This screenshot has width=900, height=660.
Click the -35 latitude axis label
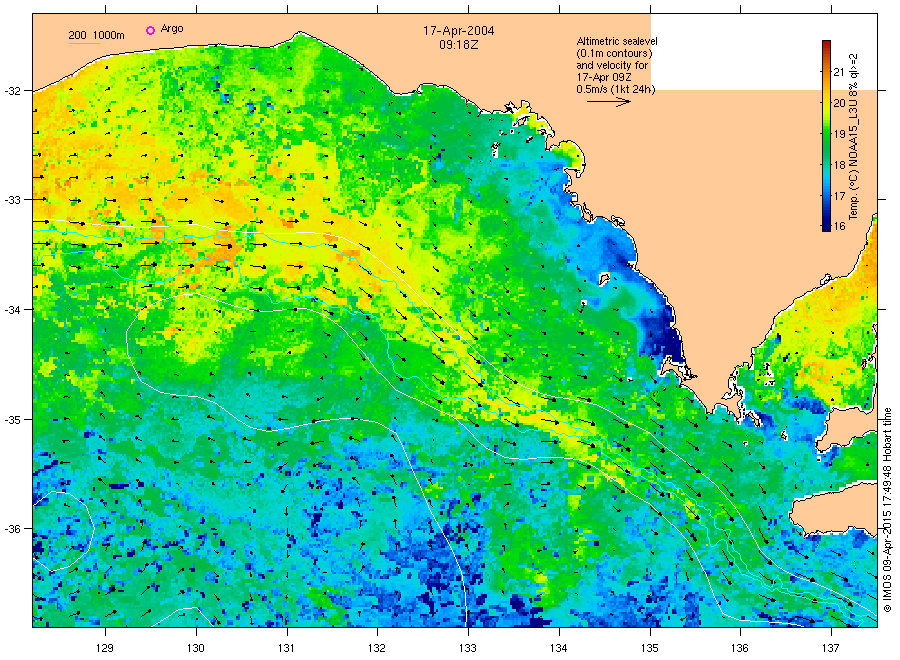pyautogui.click(x=12, y=420)
